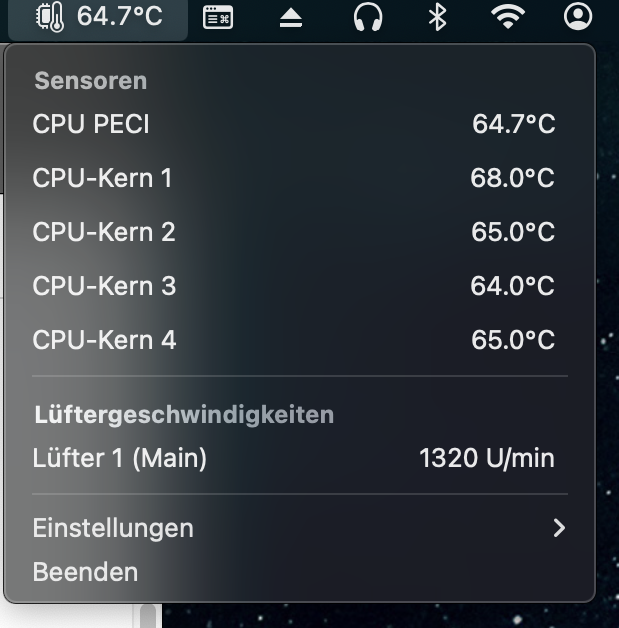The width and height of the screenshot is (619, 628).
Task: Open the Bluetooth status menu
Action: point(437,17)
